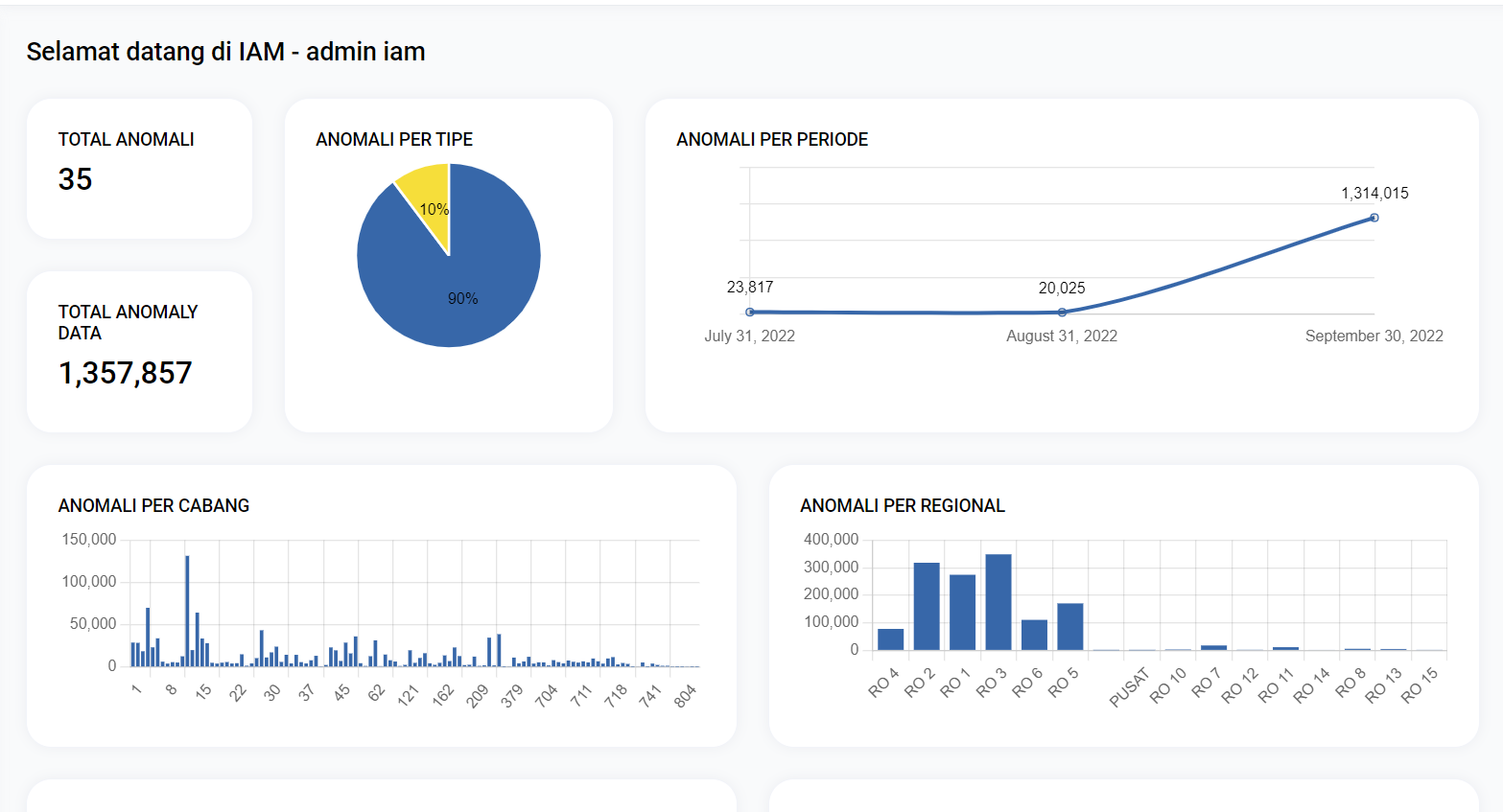Click the 1,314,015 data label

[x=1374, y=193]
